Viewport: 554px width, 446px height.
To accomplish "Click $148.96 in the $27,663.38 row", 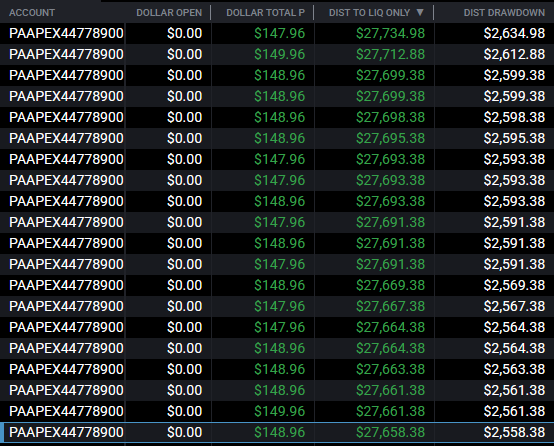I will tap(279, 369).
